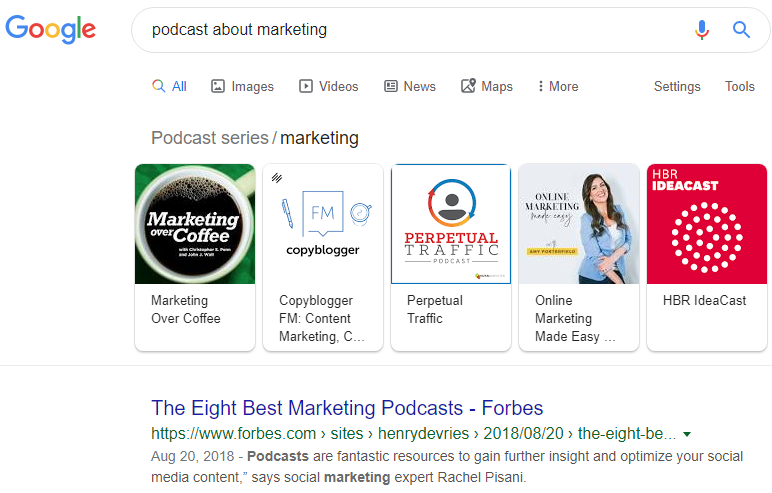Click the forbes.com result URL
Viewport: 772px width, 493px height.
click(x=414, y=433)
